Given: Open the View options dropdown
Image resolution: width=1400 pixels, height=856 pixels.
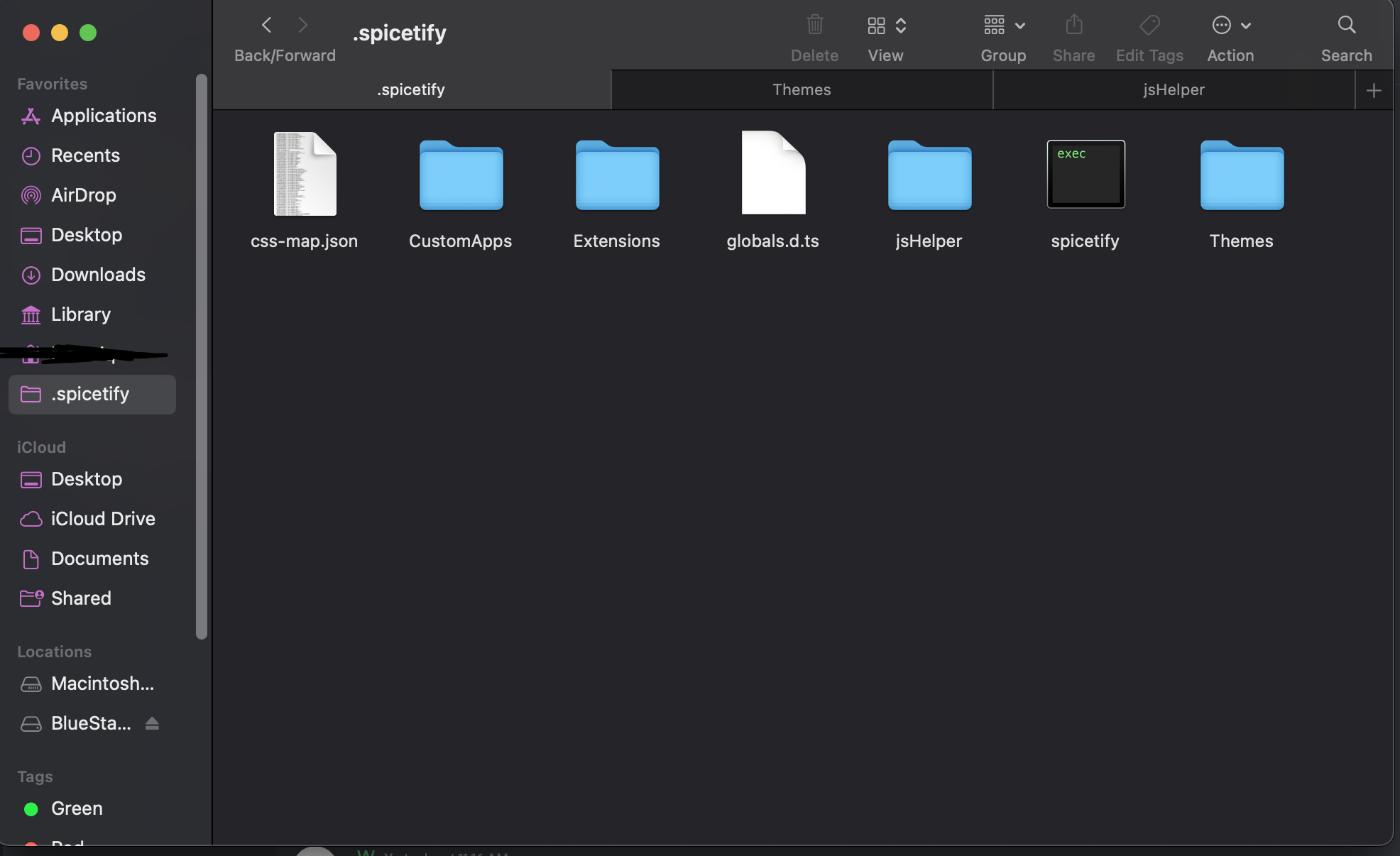Looking at the screenshot, I should click(x=885, y=25).
